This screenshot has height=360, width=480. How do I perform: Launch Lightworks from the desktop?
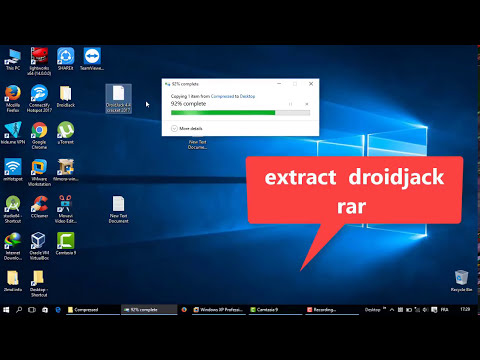(39, 61)
